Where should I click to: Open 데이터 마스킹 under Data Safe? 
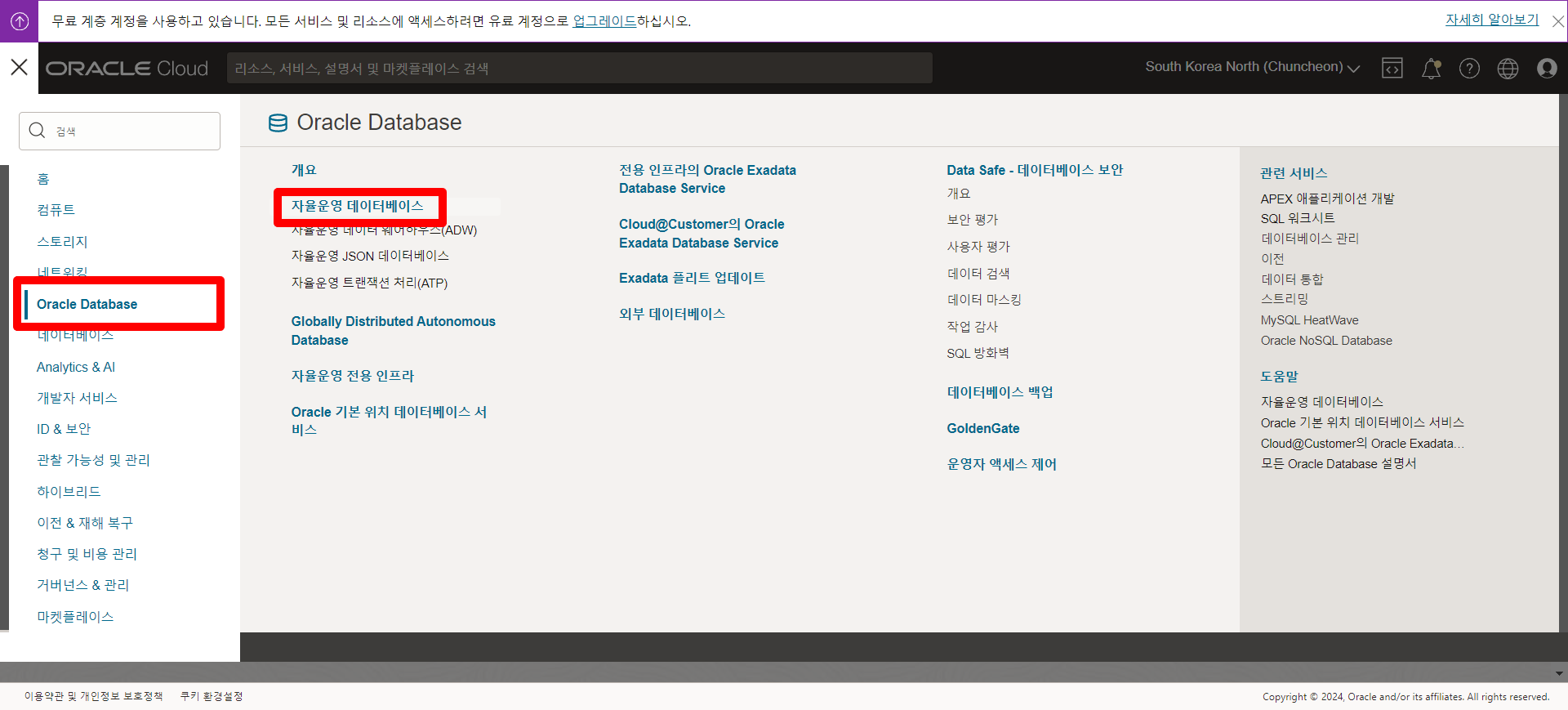click(x=984, y=300)
